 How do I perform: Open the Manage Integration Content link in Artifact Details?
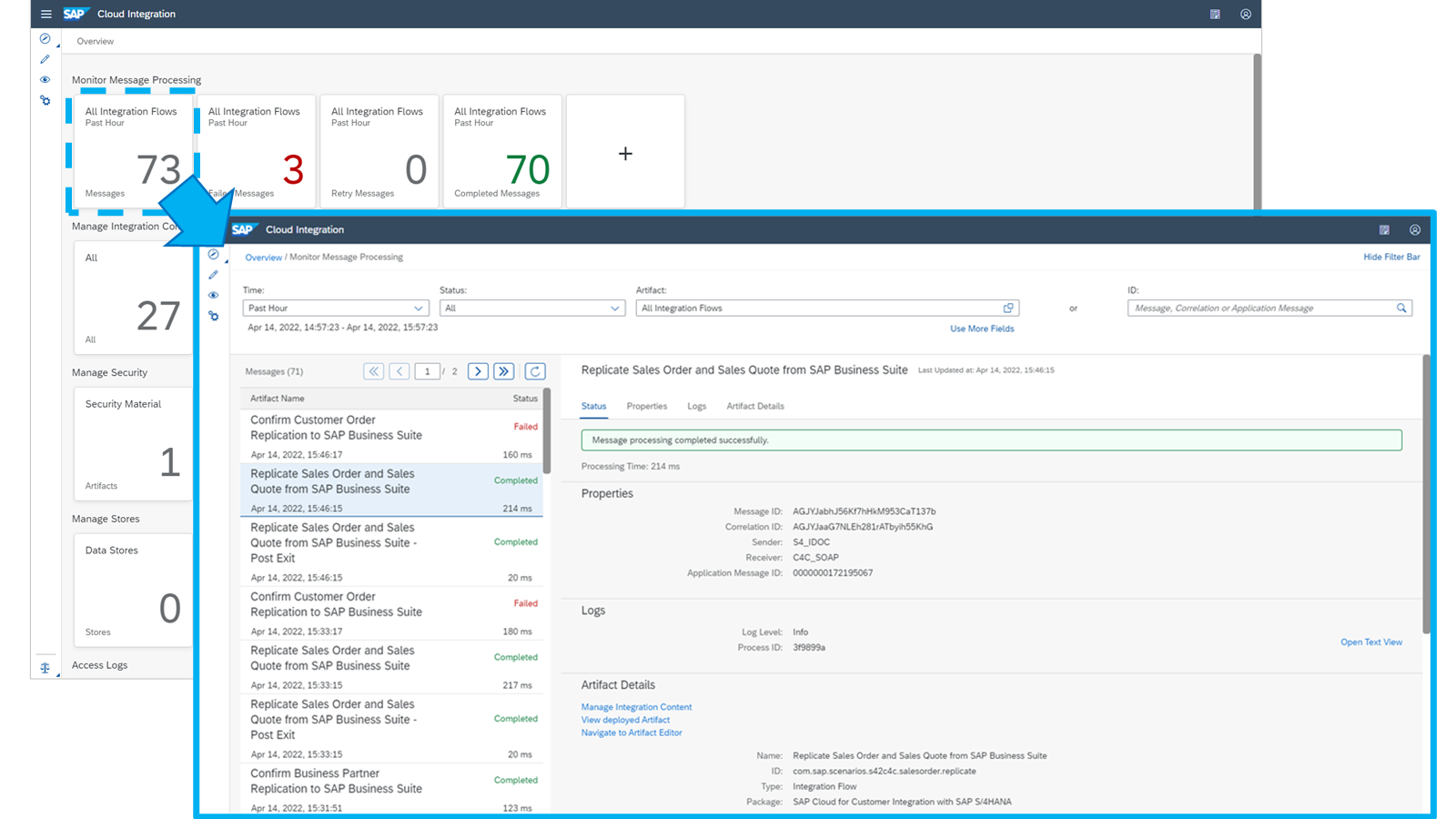[x=636, y=707]
